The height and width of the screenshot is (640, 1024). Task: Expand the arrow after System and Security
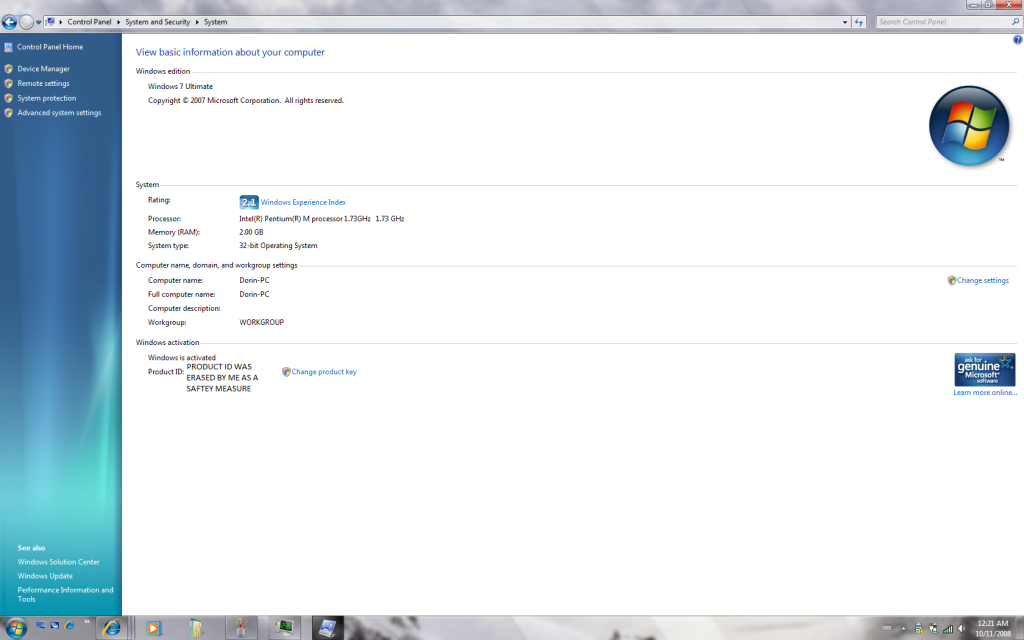[197, 22]
